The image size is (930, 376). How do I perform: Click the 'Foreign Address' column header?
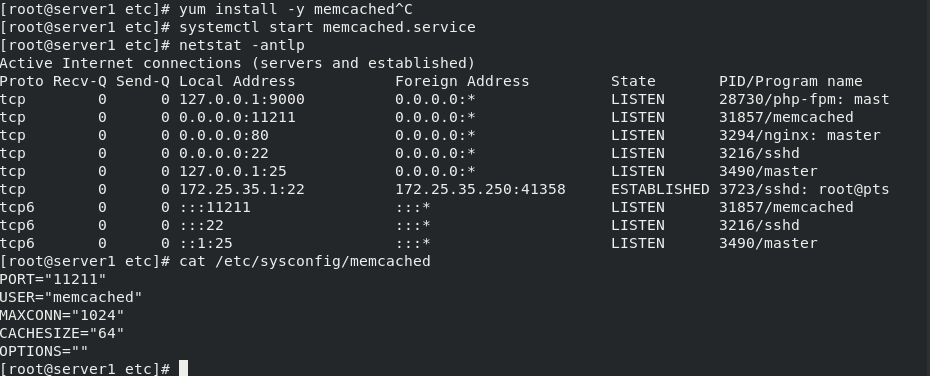pyautogui.click(x=462, y=81)
